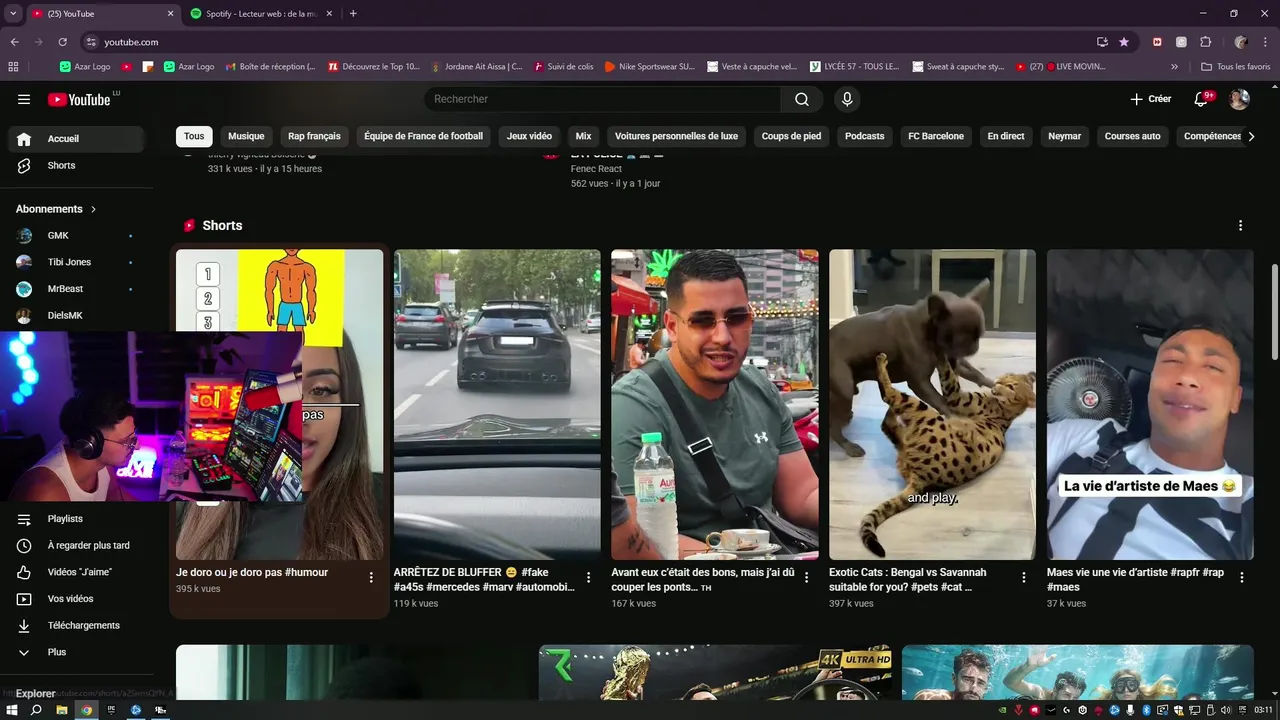Go to Accueil in the sidebar
Viewport: 1280px width, 720px height.
[x=76, y=139]
